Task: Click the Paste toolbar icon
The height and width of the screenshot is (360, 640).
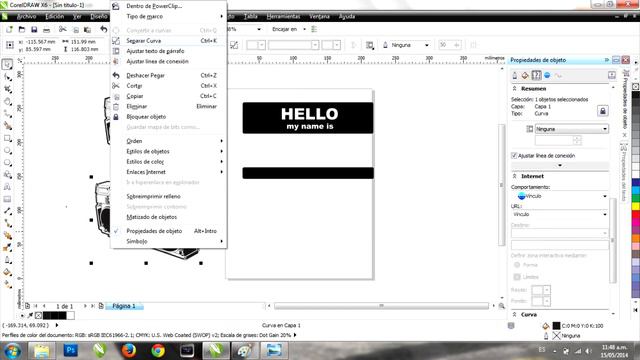Action: click(87, 29)
